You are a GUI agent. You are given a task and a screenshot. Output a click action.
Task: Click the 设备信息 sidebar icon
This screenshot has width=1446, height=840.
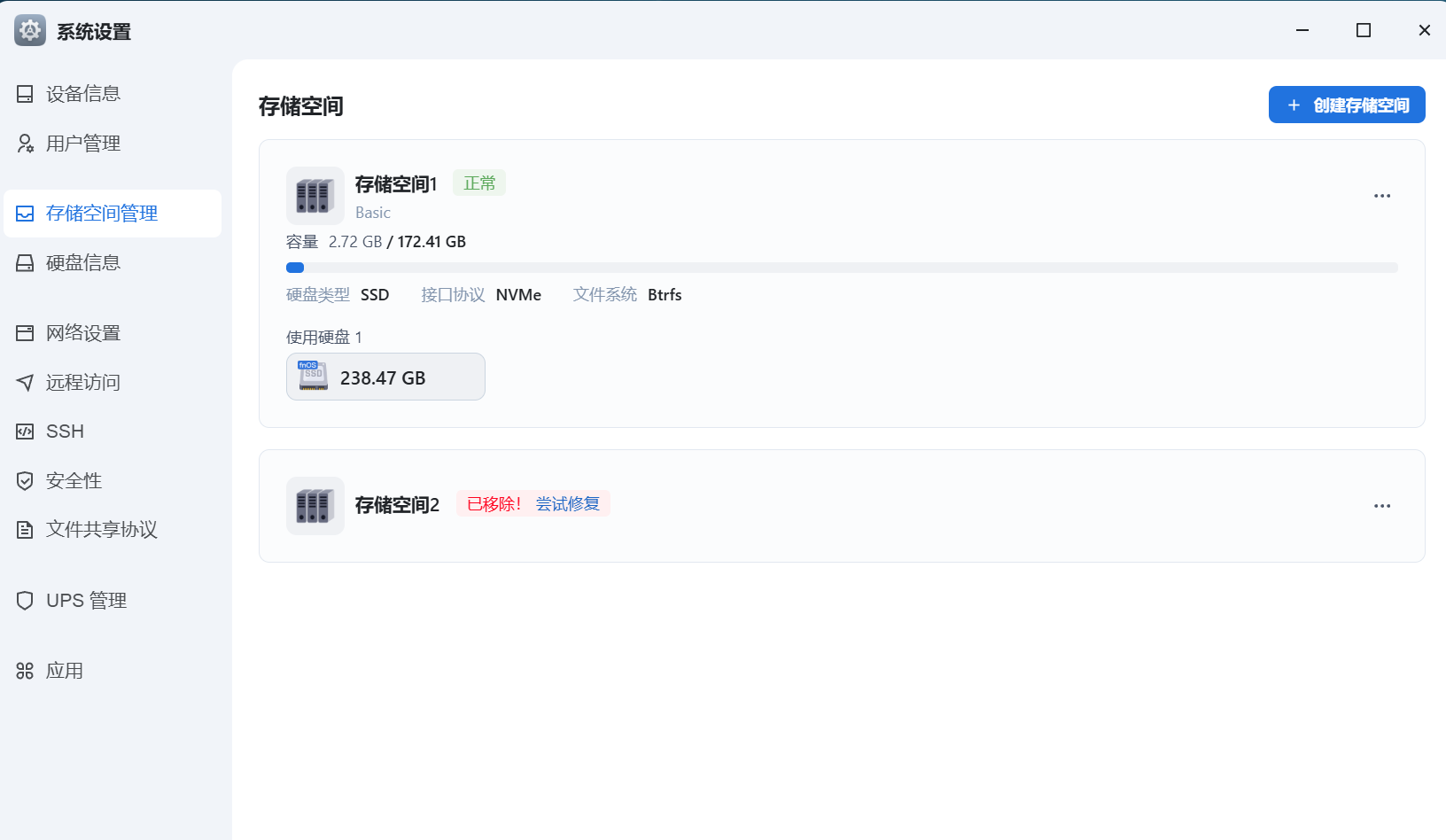click(25, 94)
